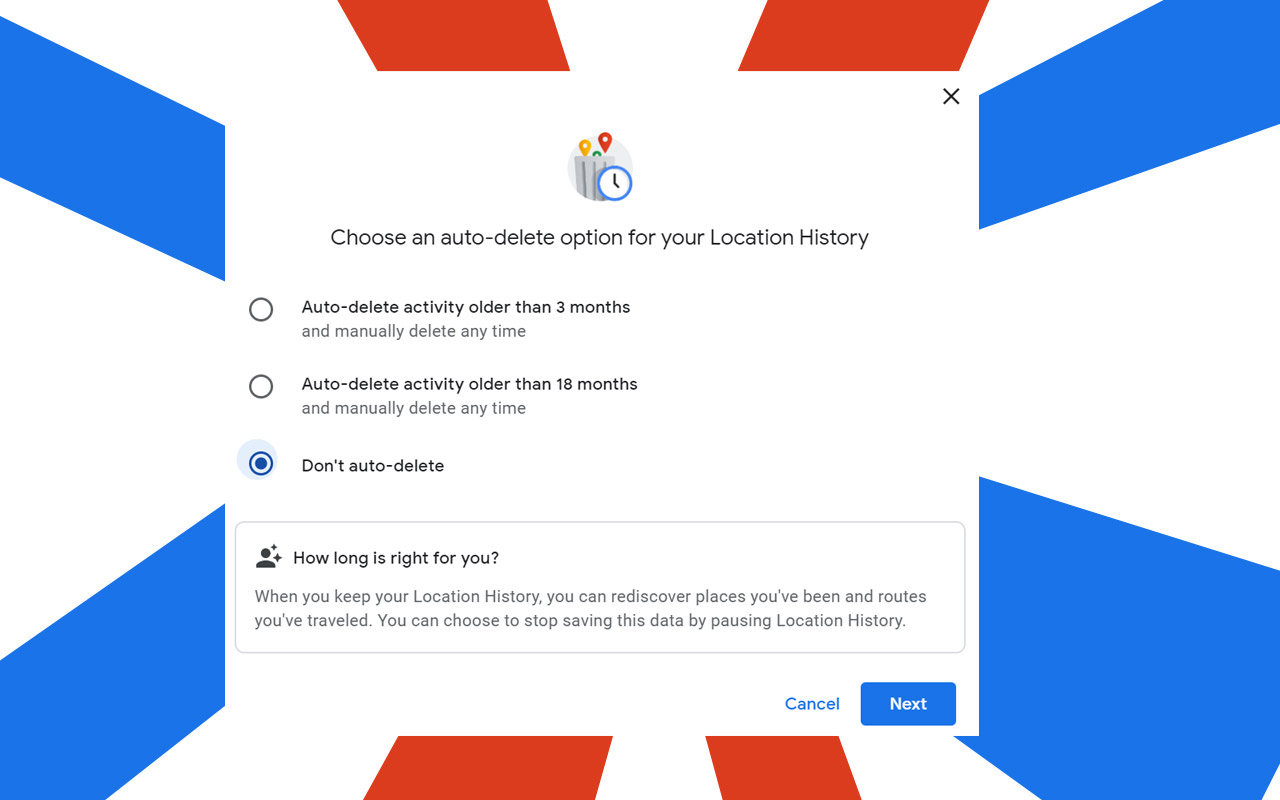The image size is (1280, 800).
Task: Click the Location History map illustration
Action: [x=600, y=167]
